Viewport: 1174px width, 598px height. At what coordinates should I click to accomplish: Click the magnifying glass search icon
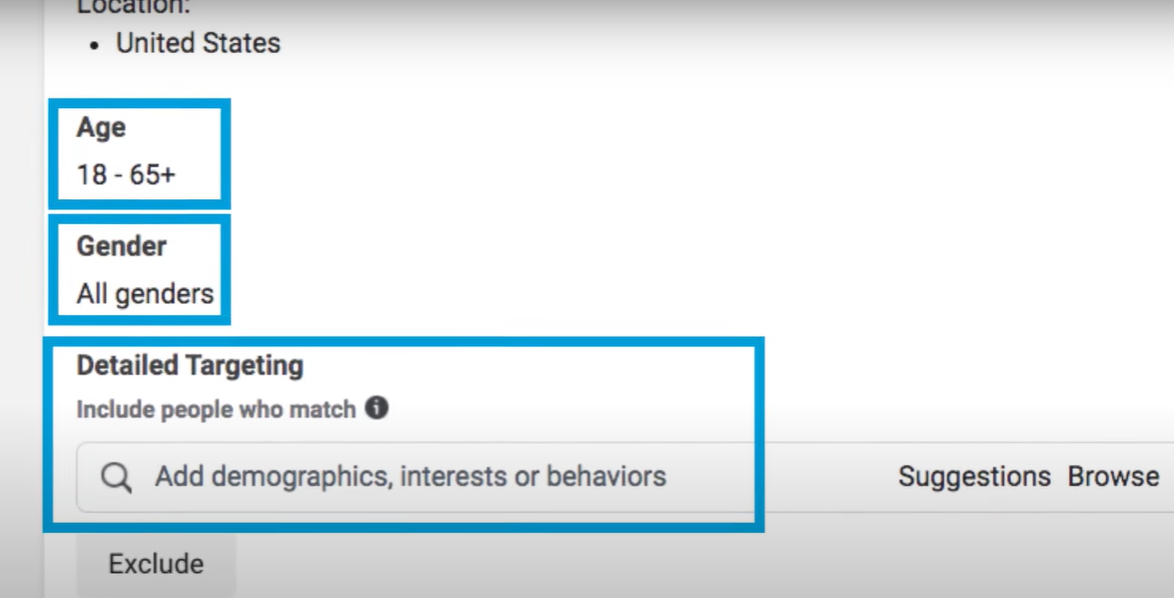[117, 477]
